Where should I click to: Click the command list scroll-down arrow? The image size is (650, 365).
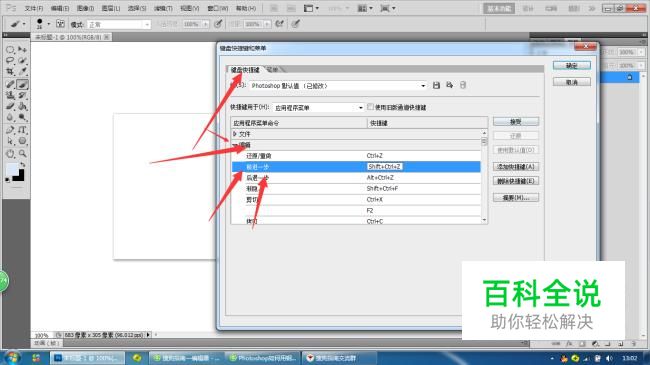[x=484, y=220]
